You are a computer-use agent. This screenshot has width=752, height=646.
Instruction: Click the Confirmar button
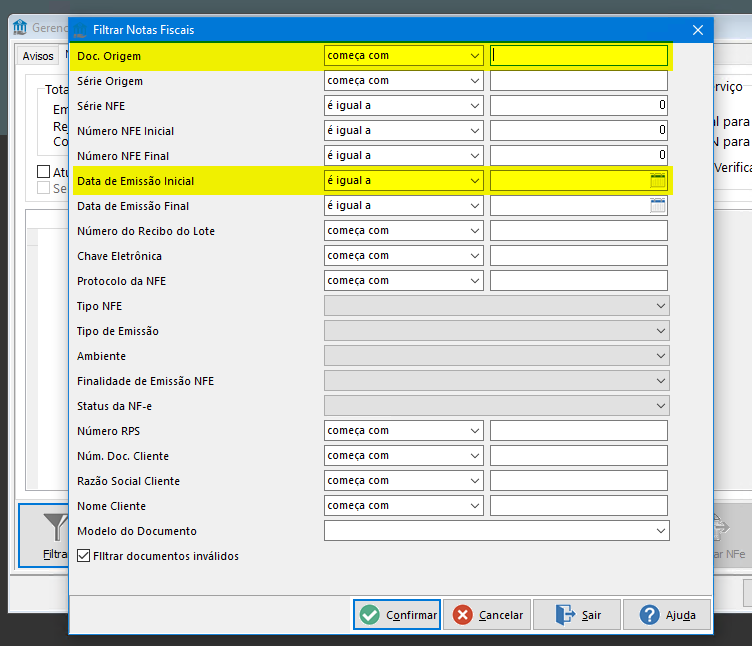click(397, 614)
